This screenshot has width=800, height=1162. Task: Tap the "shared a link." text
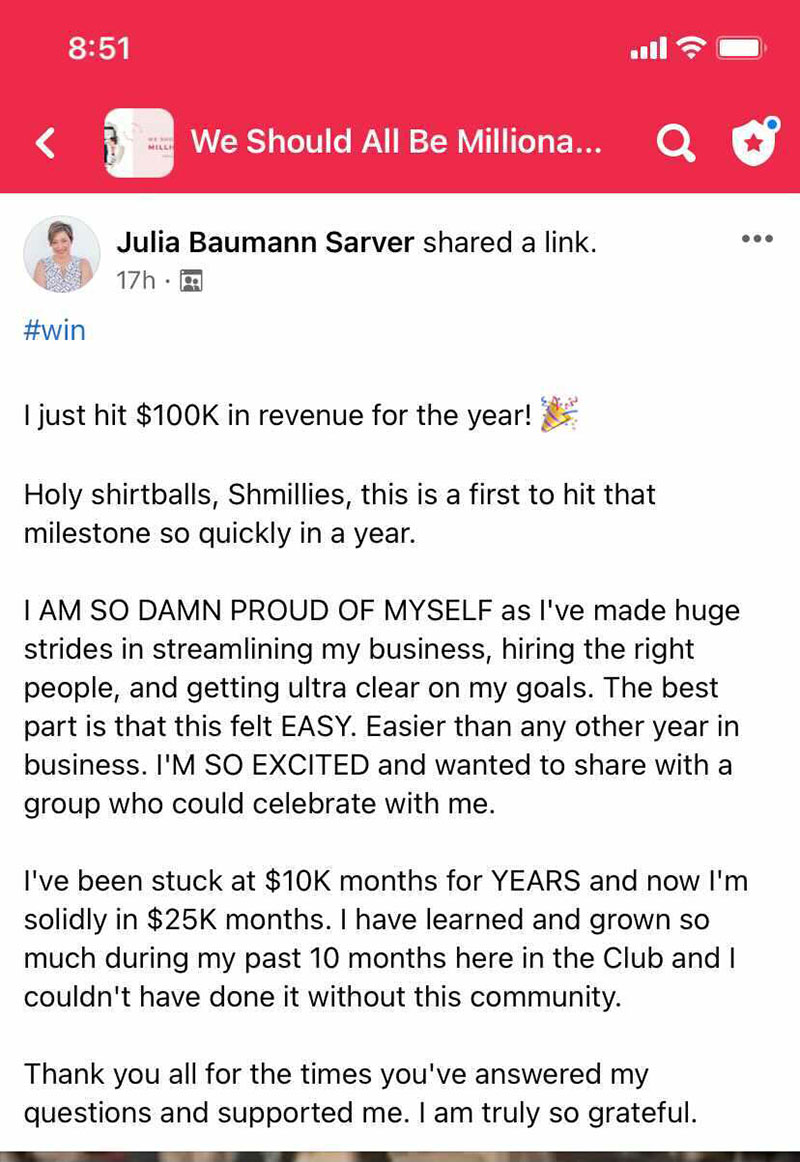point(510,241)
